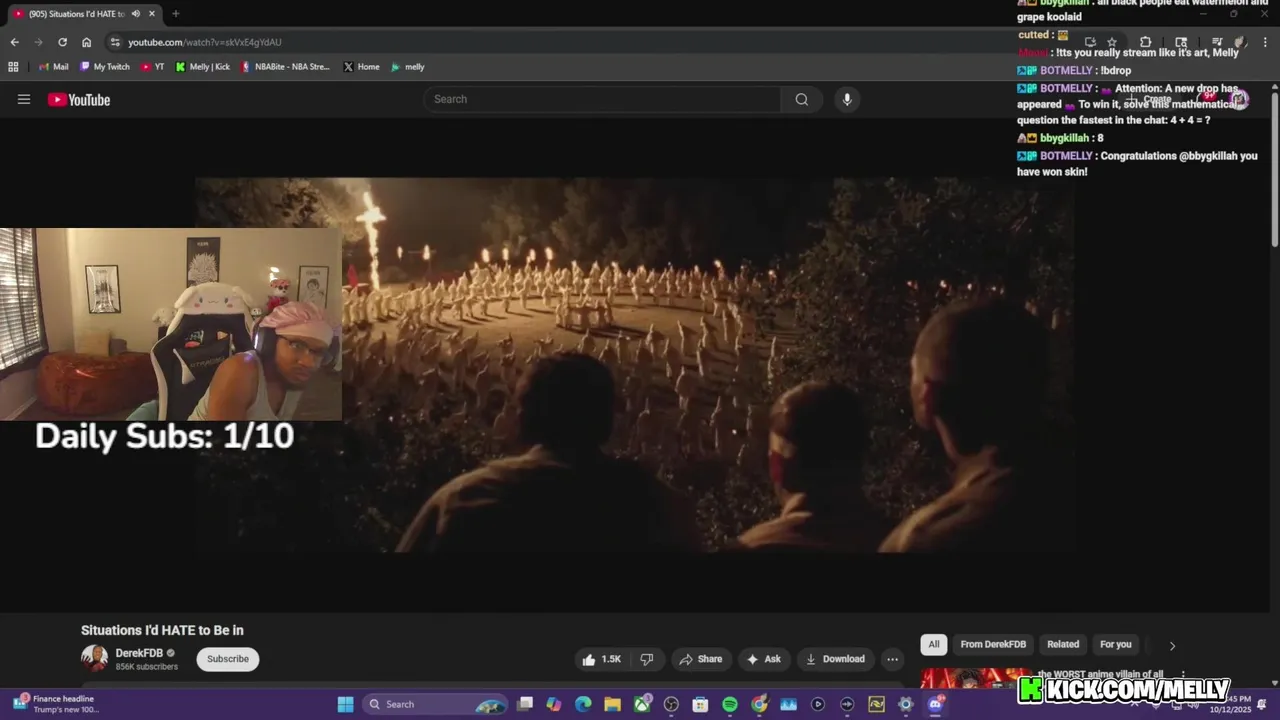The height and width of the screenshot is (720, 1280).
Task: Select the From DerekFDB filter chip
Action: [x=993, y=644]
